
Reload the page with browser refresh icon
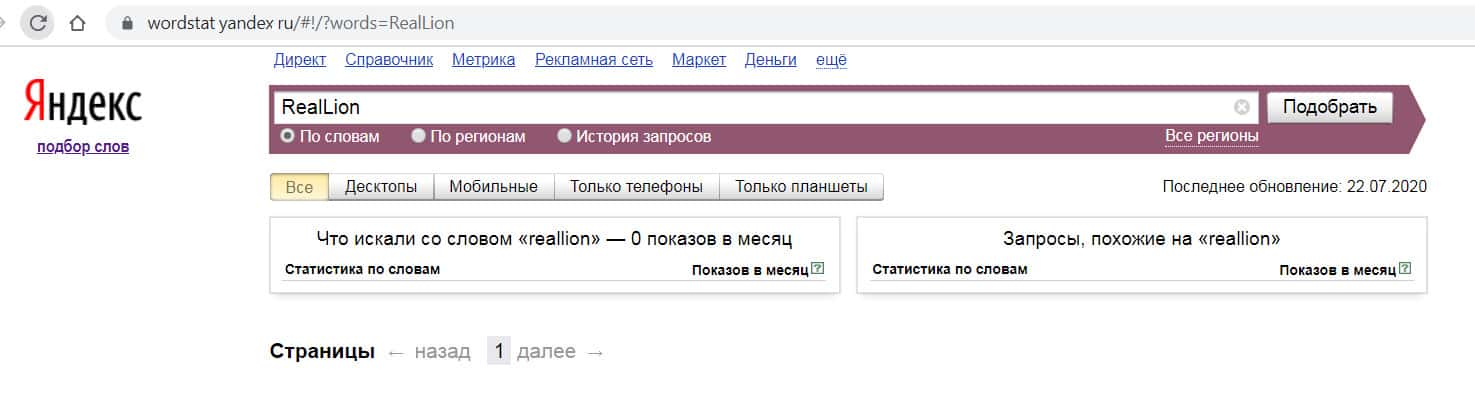tap(38, 23)
